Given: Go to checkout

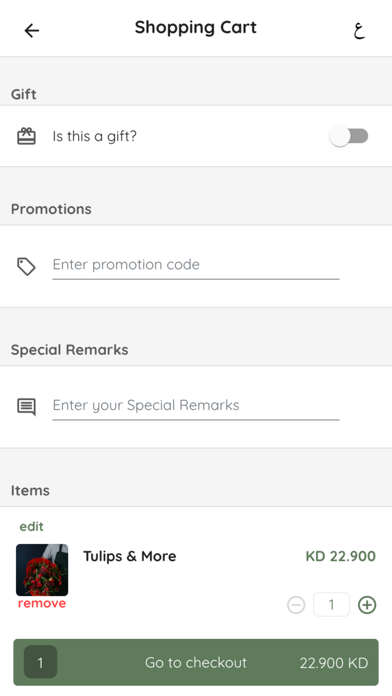Looking at the screenshot, I should point(196,662).
